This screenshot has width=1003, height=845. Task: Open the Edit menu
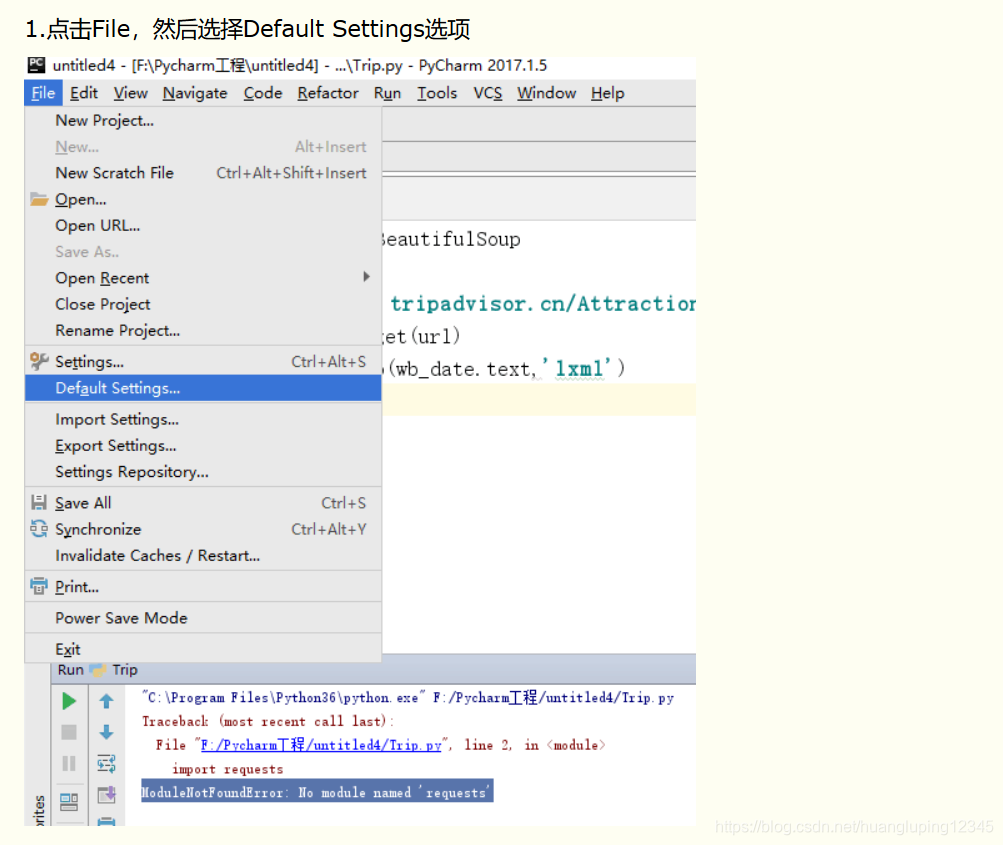point(84,93)
